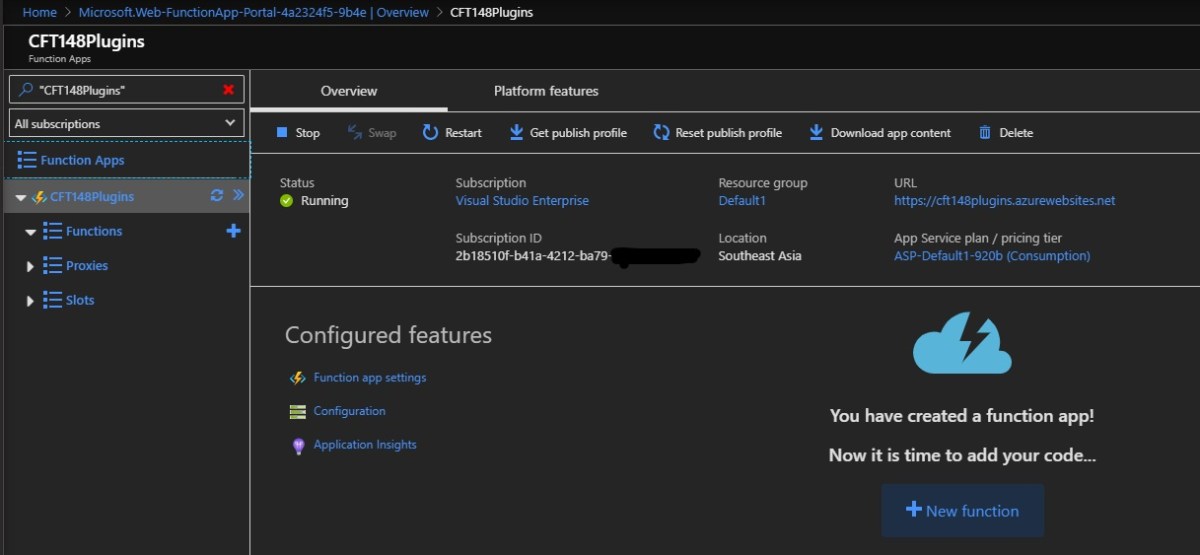Screen dimensions: 1200x555
Task: Click Reset publish profile icon
Action: pos(661,133)
